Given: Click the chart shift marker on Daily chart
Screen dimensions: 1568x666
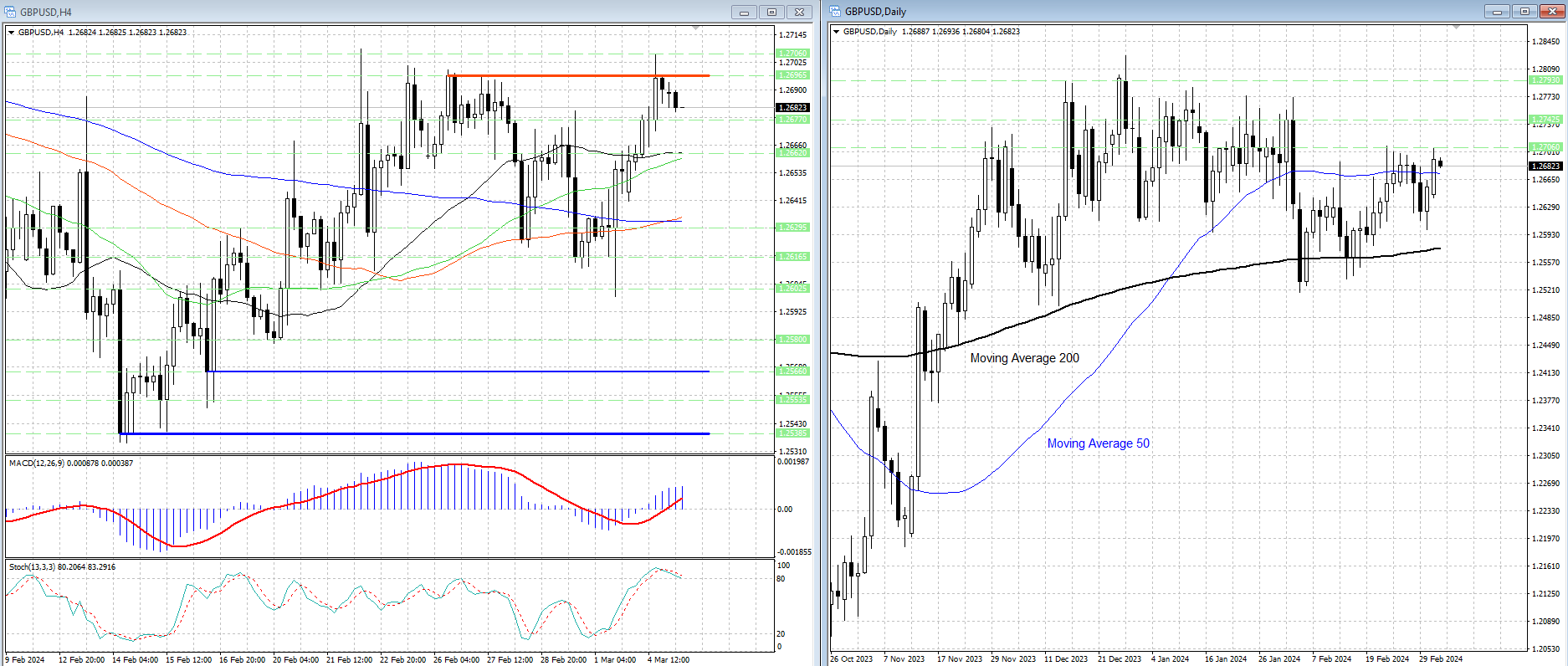Looking at the screenshot, I should tap(1456, 28).
